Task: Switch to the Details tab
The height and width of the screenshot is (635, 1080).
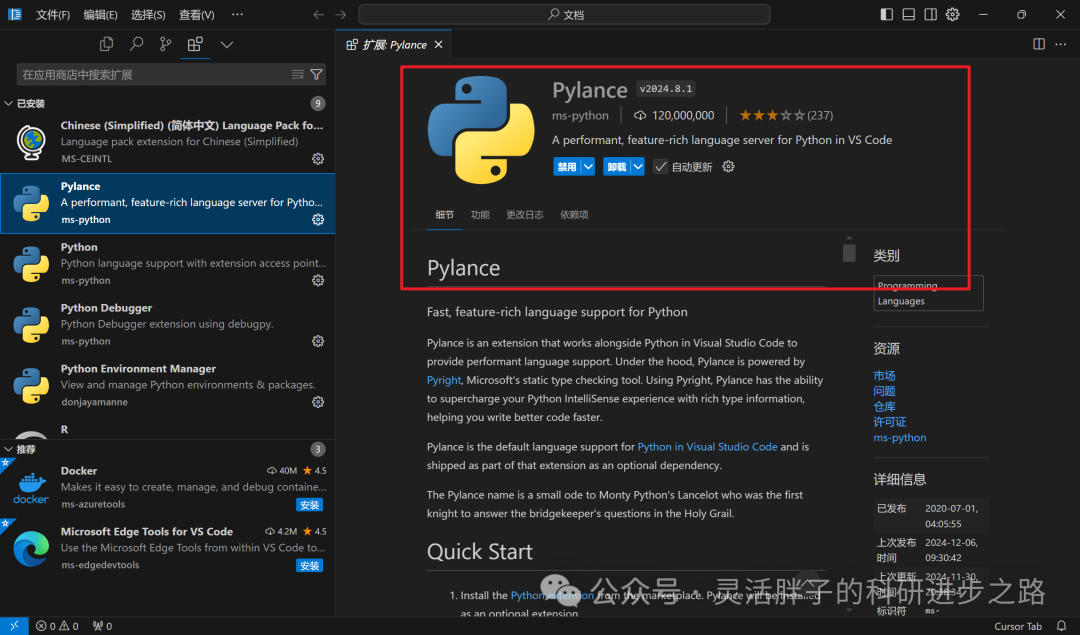Action: click(444, 215)
